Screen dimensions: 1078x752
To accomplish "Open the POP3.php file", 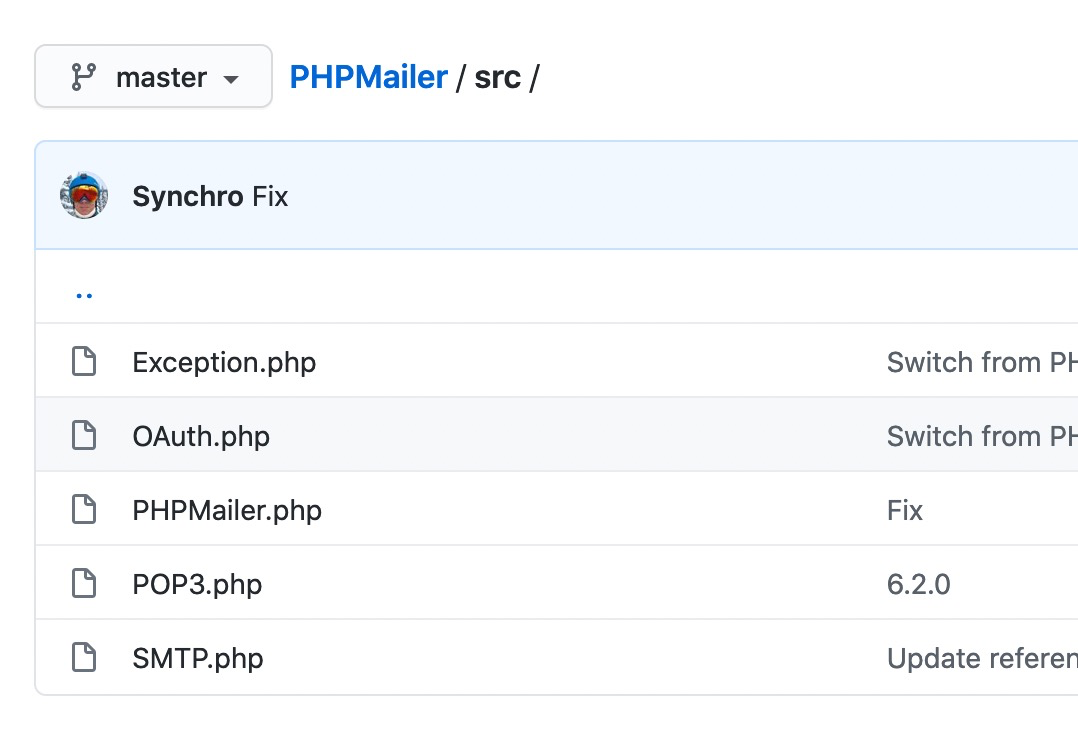I will coord(197,585).
